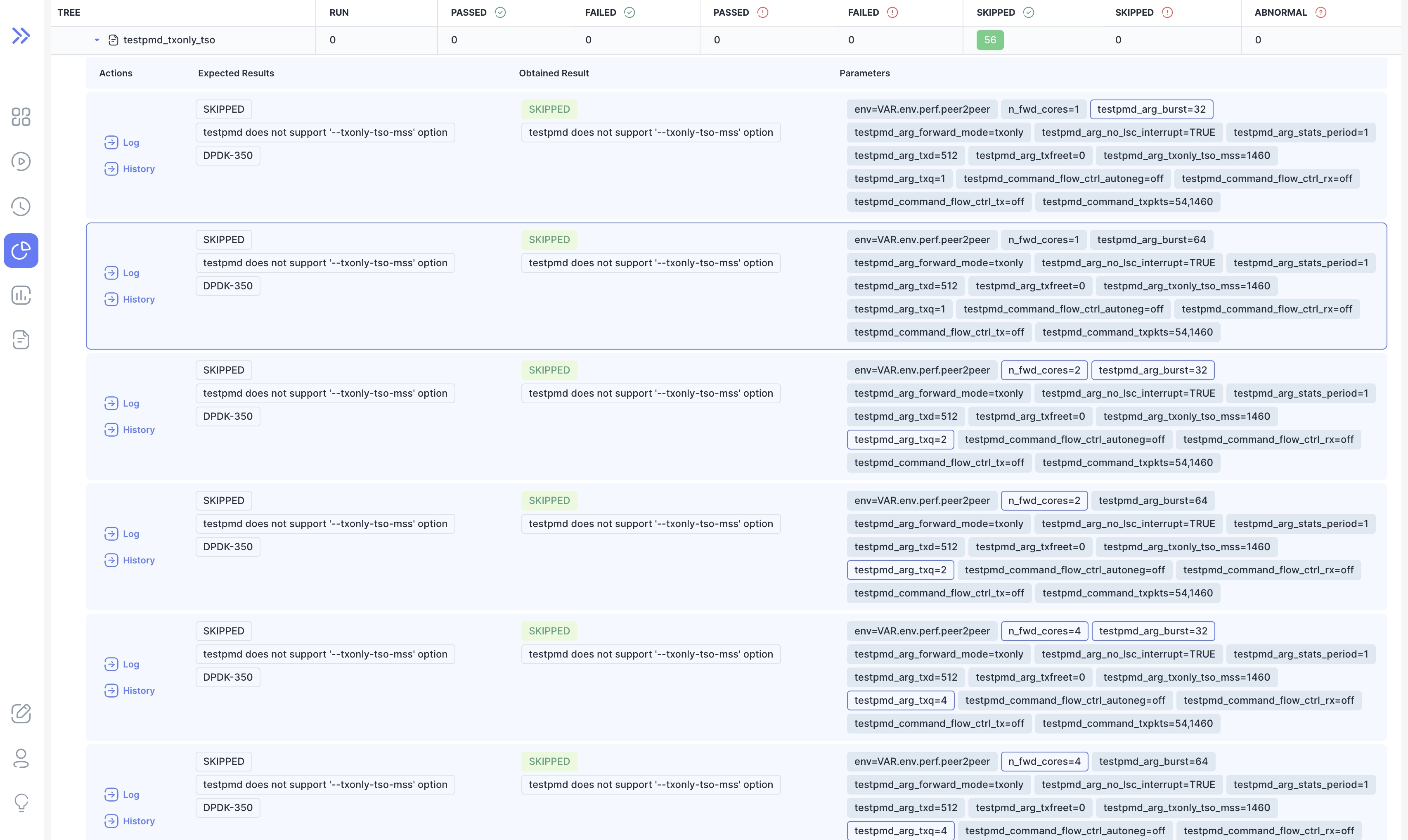Click the DPDK-350 tag in first row

227,156
